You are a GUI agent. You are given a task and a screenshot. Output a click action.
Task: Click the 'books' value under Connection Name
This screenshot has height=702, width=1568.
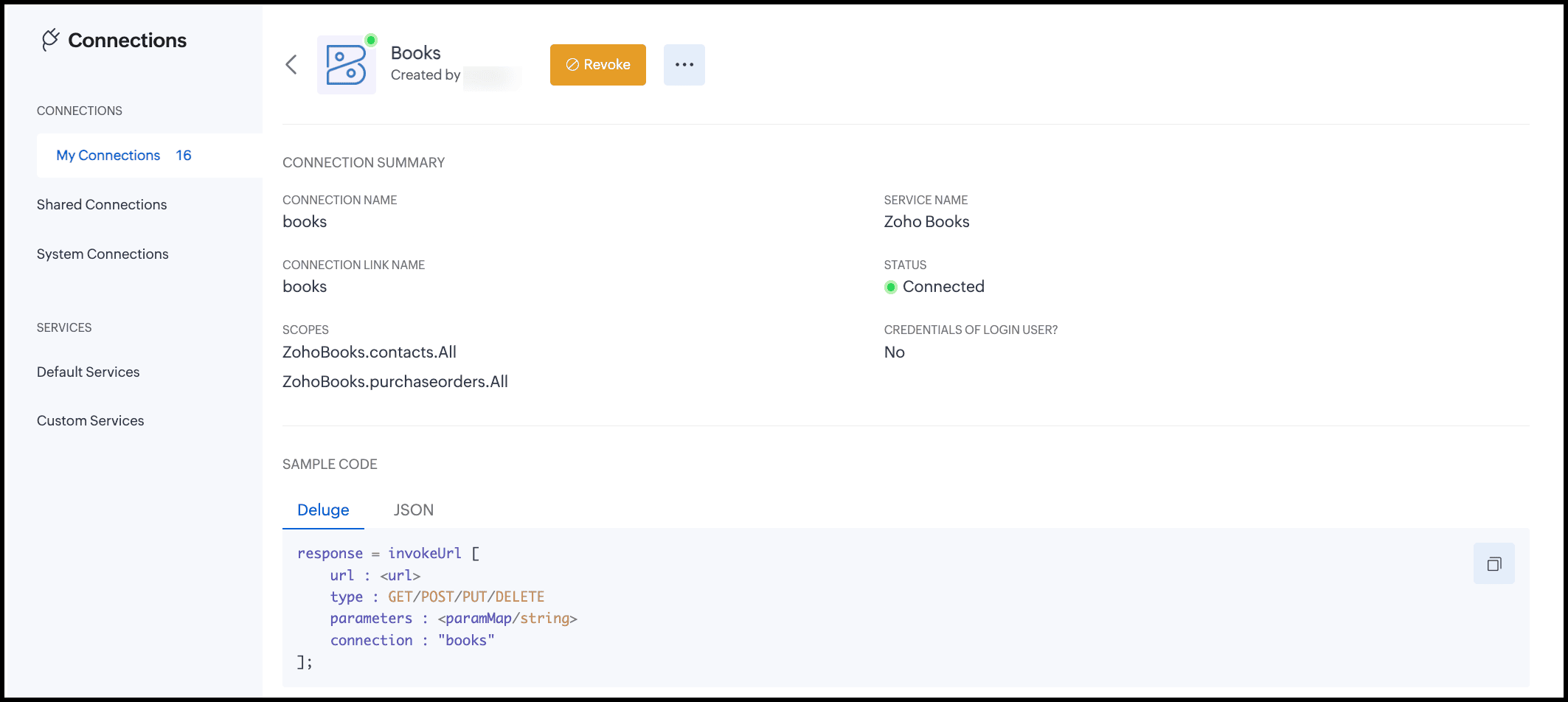[305, 222]
